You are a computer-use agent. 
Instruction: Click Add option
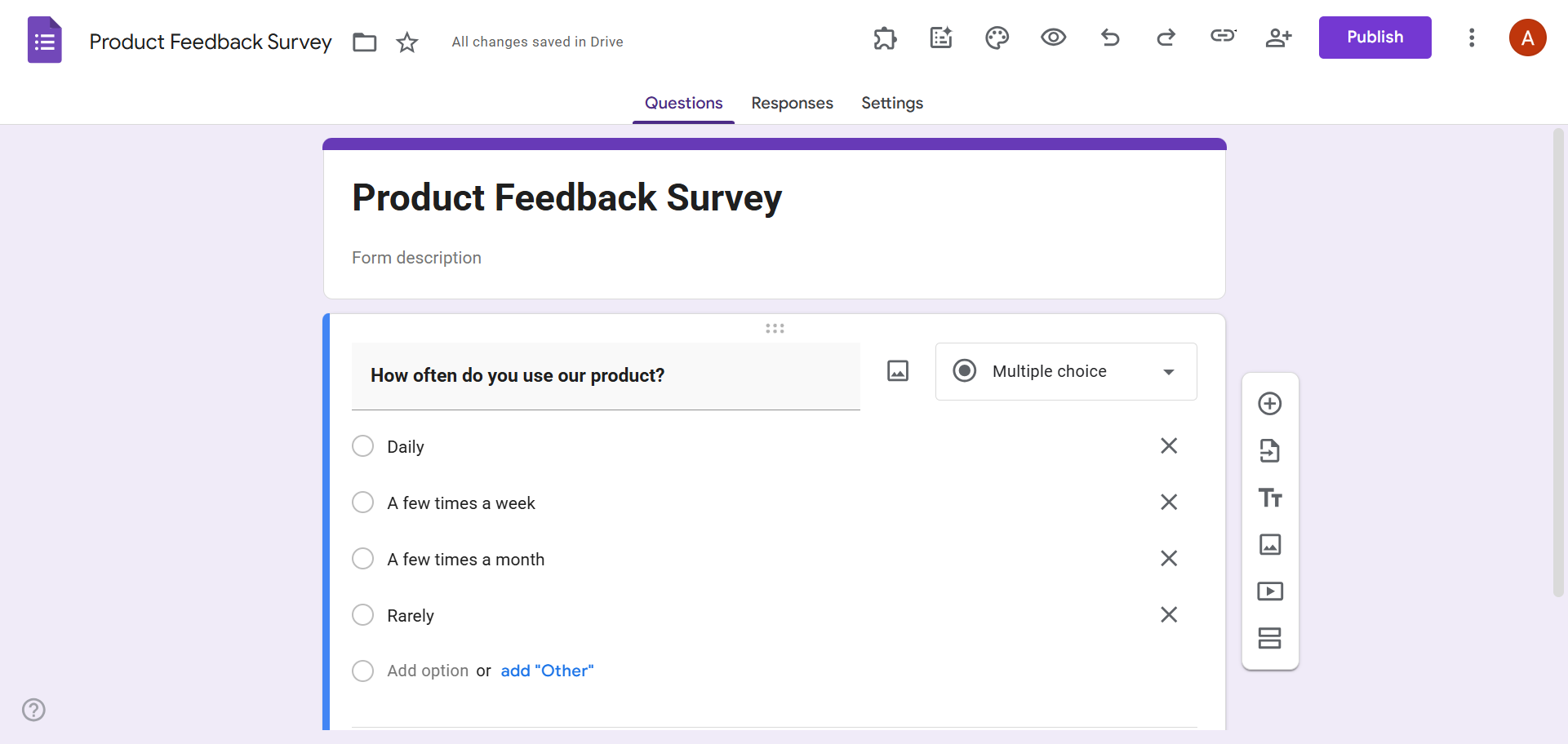(x=428, y=671)
